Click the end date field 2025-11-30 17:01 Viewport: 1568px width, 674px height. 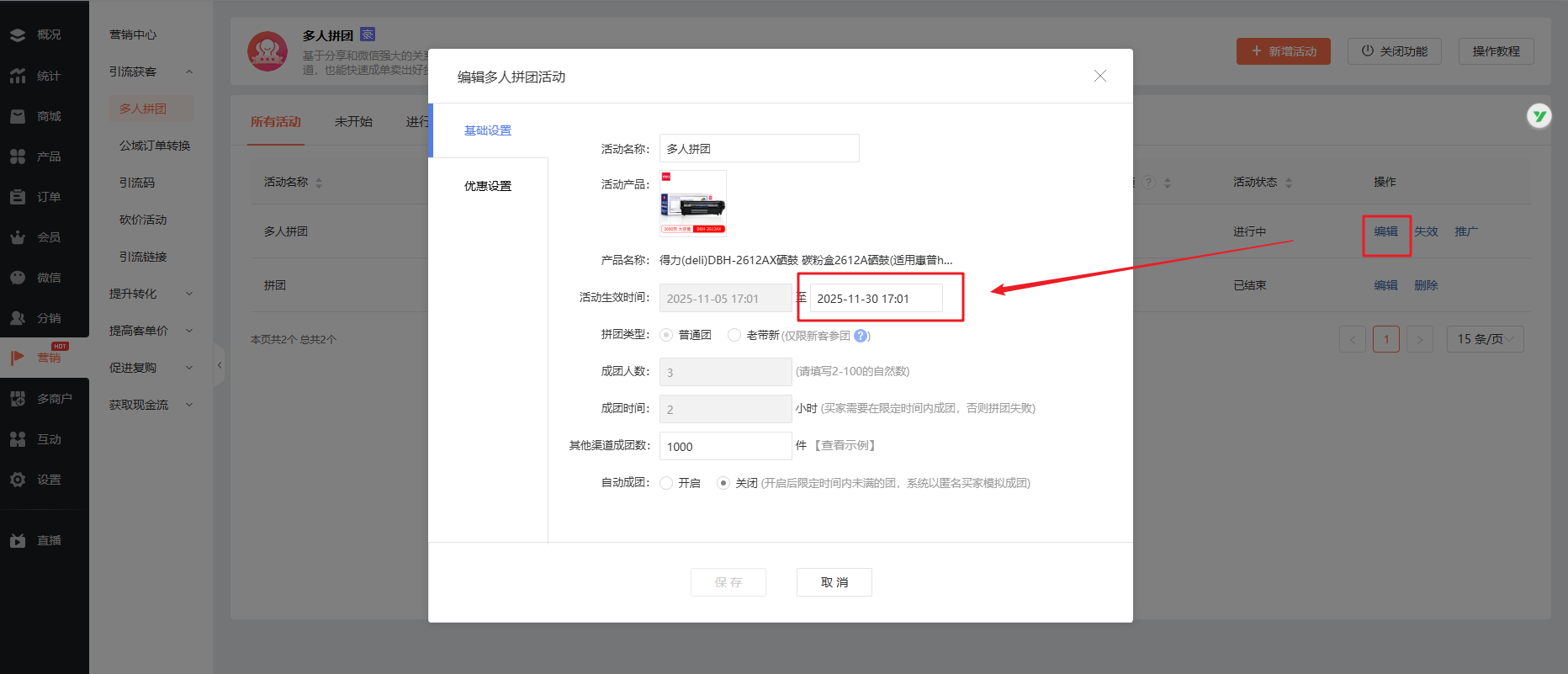[875, 299]
